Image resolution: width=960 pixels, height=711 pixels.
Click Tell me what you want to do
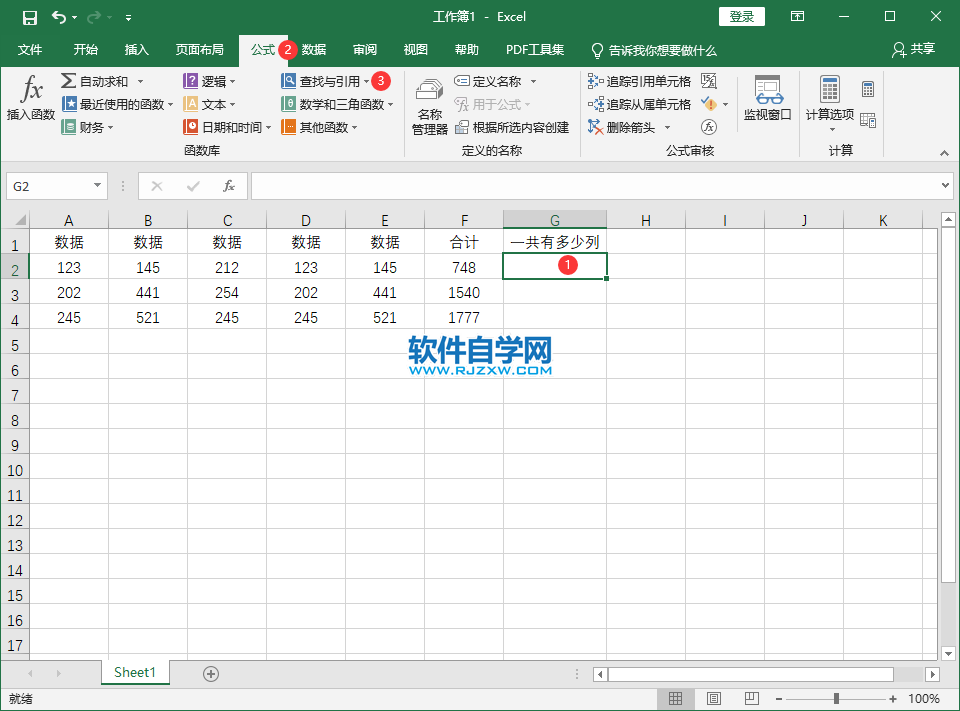tap(654, 50)
